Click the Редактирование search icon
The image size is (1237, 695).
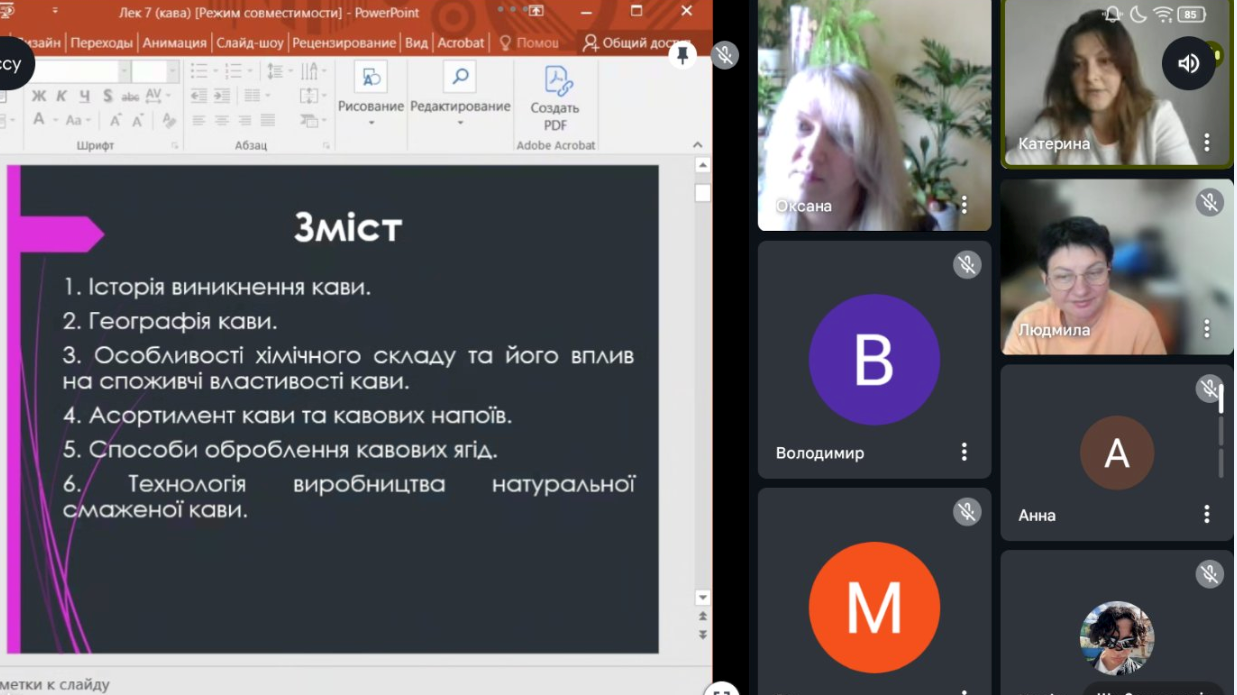[460, 77]
